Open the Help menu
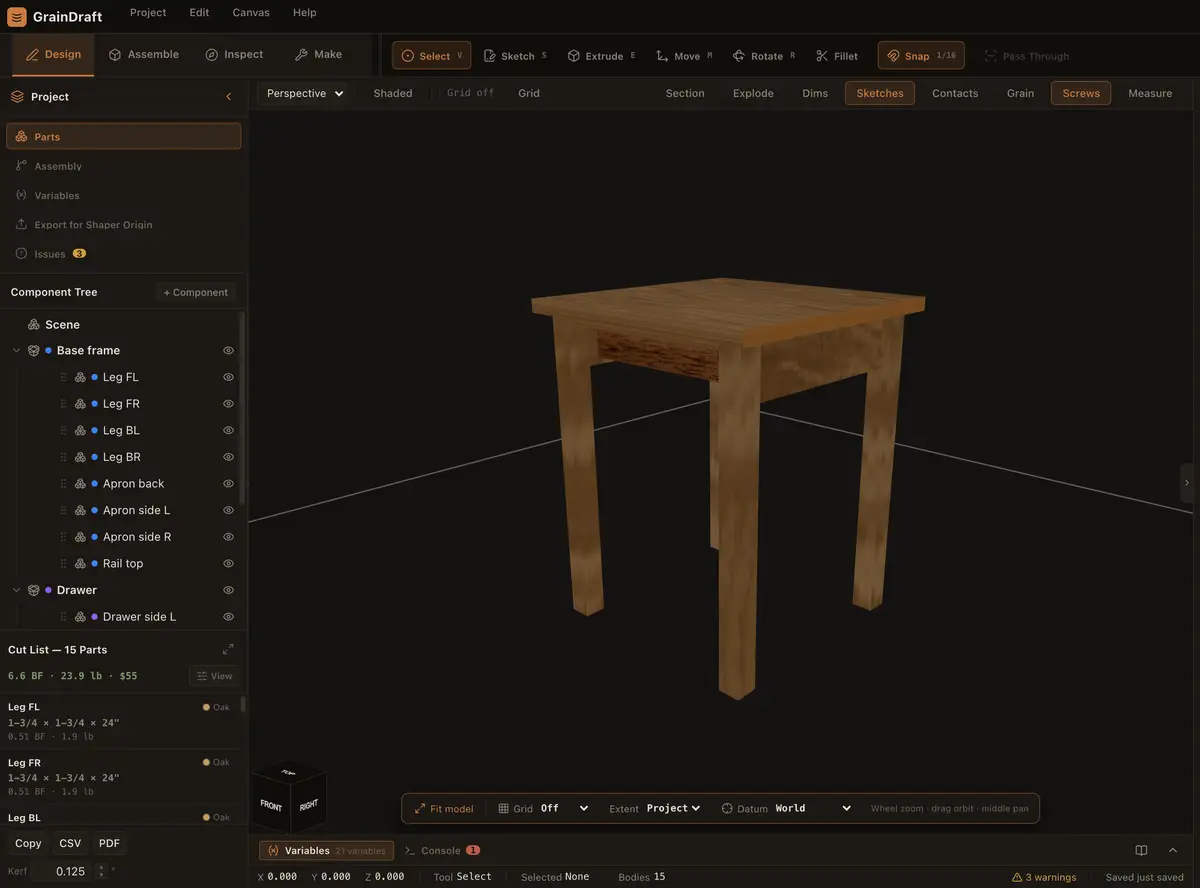 coord(305,12)
